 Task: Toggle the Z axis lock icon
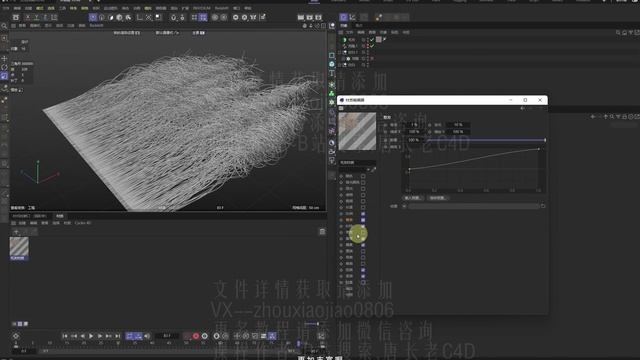[45, 17]
